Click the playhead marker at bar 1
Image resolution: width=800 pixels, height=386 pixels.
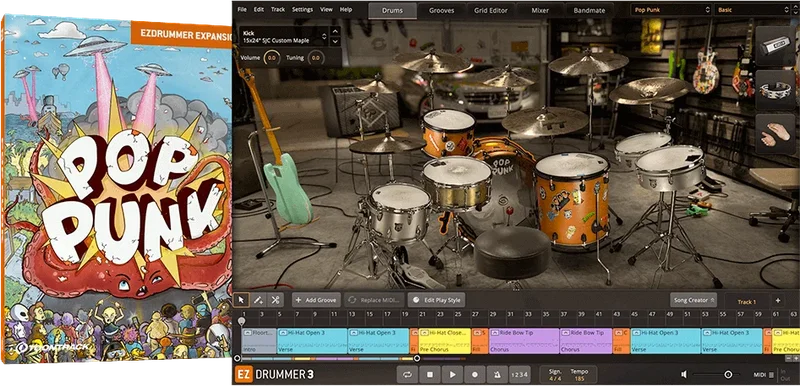point(242,321)
